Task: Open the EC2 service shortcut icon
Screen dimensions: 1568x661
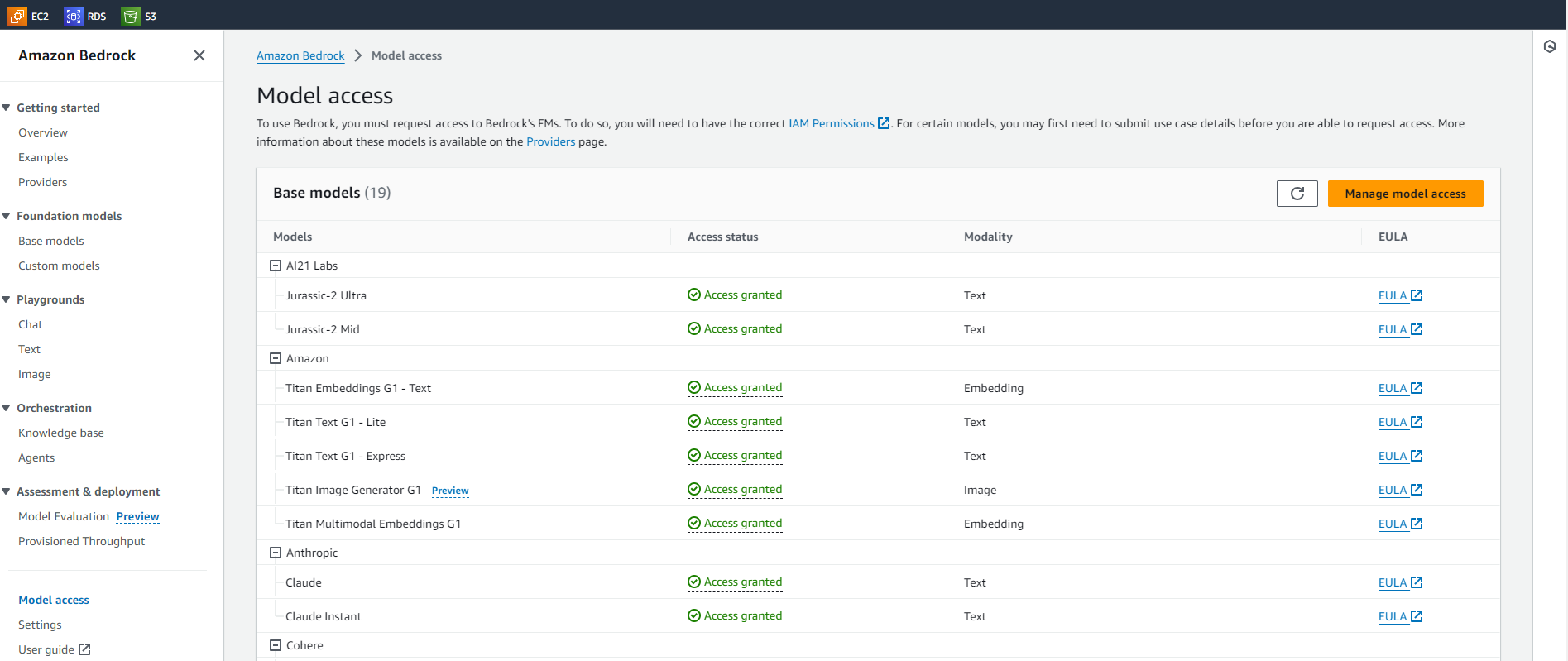Action: [18, 16]
